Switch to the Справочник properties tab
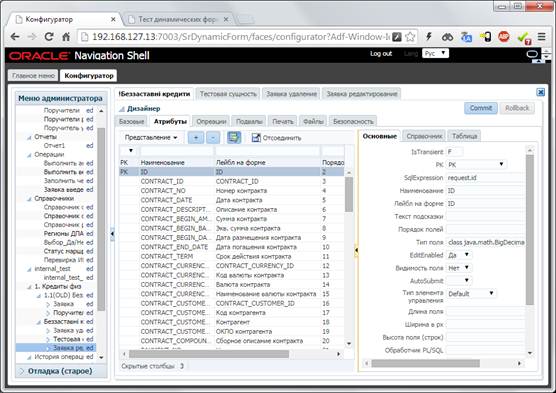Viewport: 556px width, 393px height. (424, 136)
